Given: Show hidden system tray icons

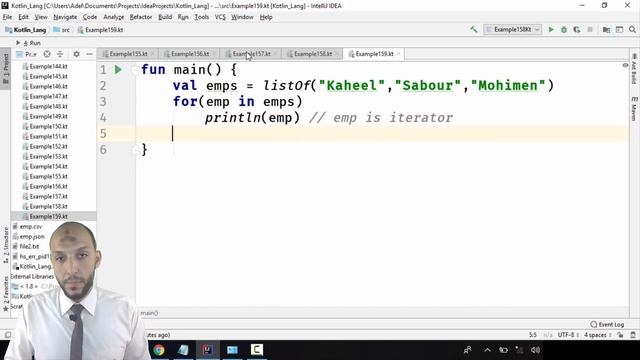Looking at the screenshot, I should pyautogui.click(x=487, y=350).
